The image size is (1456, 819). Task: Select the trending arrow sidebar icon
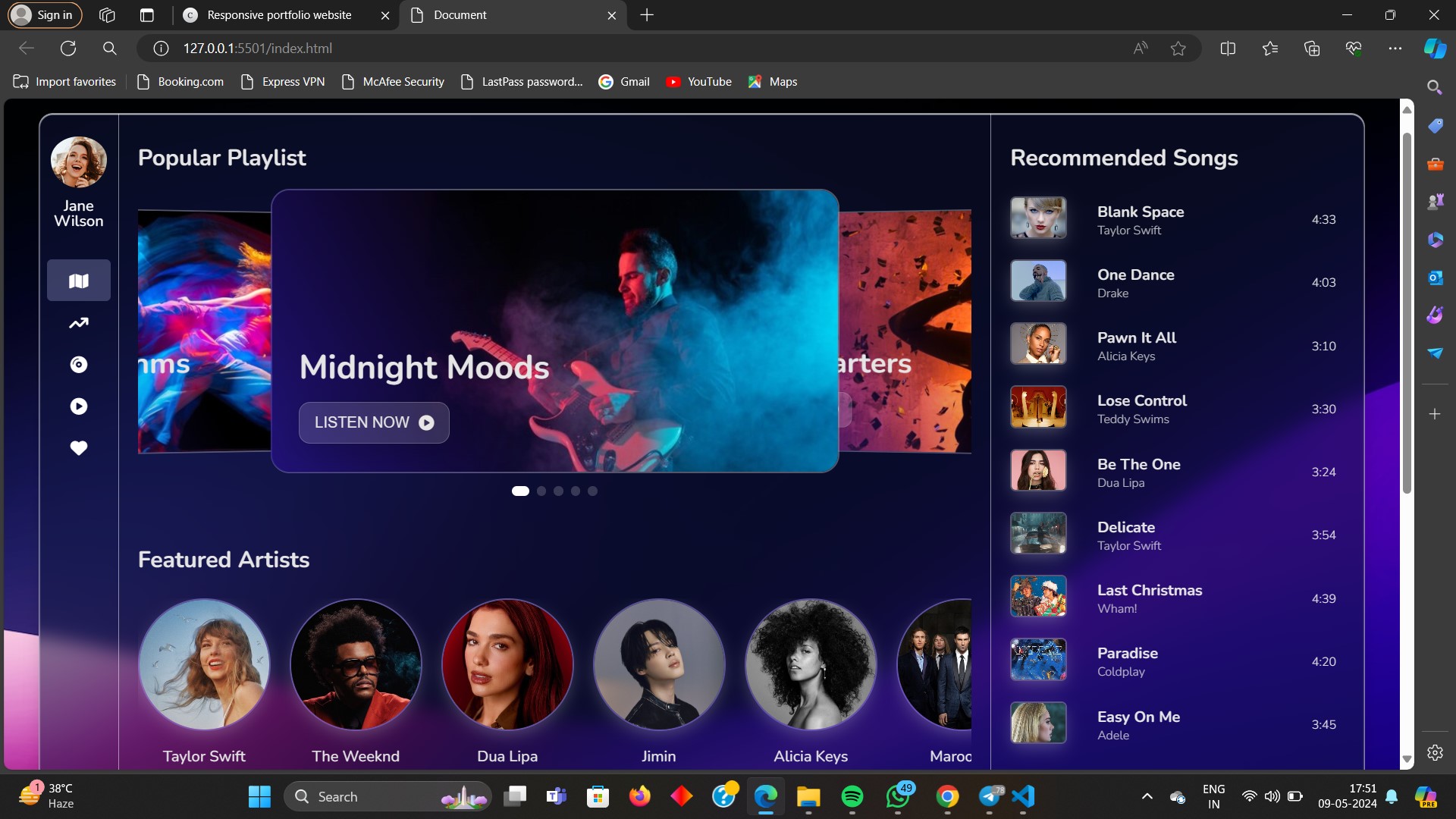pyautogui.click(x=79, y=323)
